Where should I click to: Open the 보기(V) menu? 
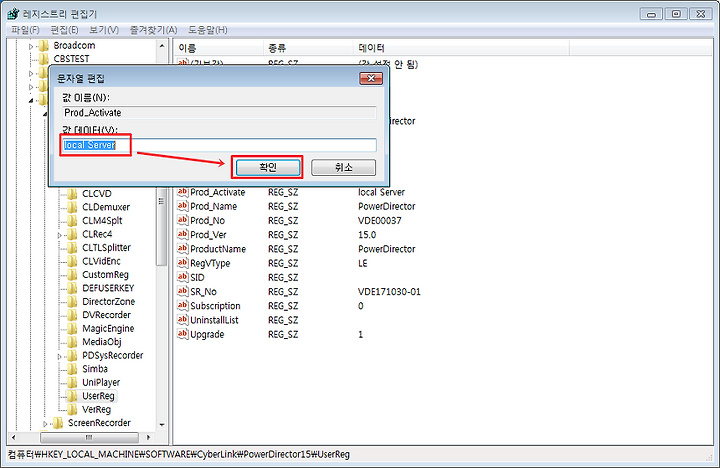point(104,30)
